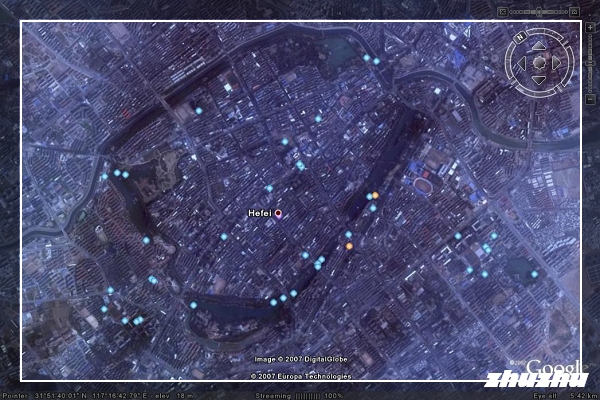600x400 pixels.
Task: Click the Europa Technologies copyright text
Action: coord(300,376)
